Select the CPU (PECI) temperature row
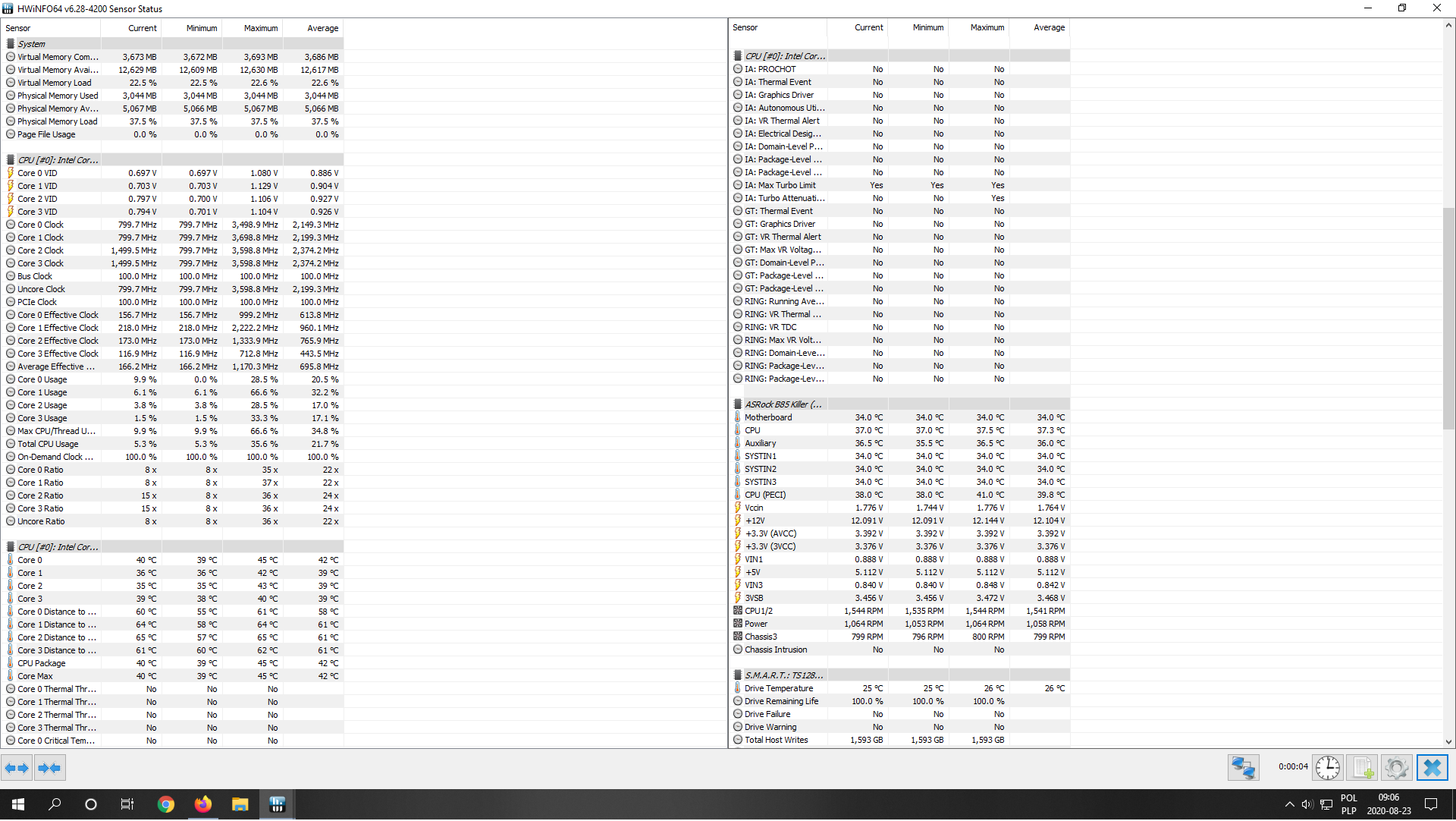 [900, 495]
